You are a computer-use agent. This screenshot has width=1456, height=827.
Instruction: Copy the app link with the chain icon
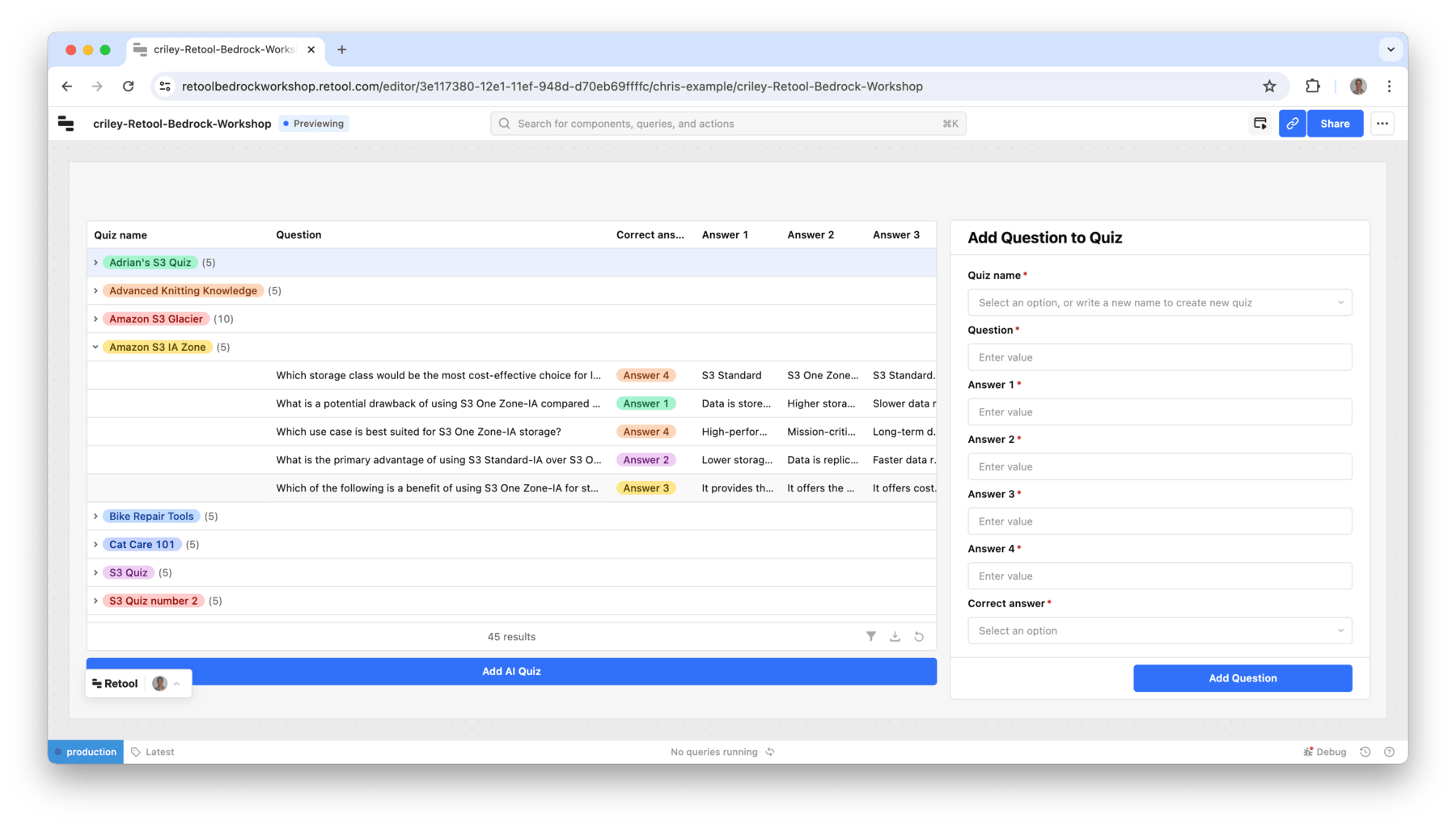pos(1292,124)
